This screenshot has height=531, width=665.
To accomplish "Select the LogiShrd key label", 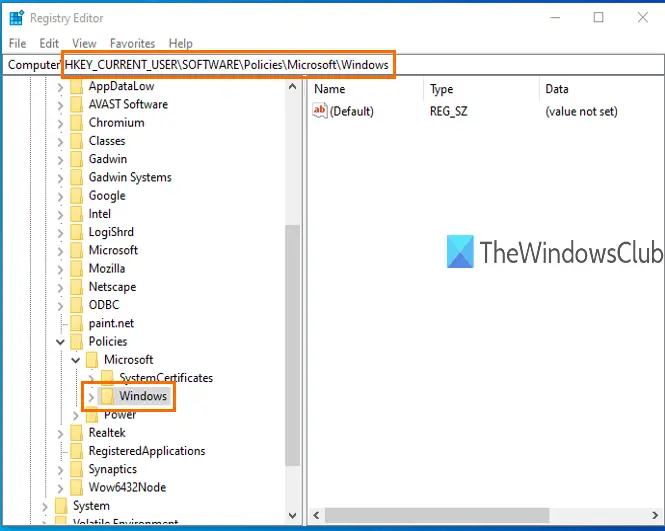I will (111, 232).
